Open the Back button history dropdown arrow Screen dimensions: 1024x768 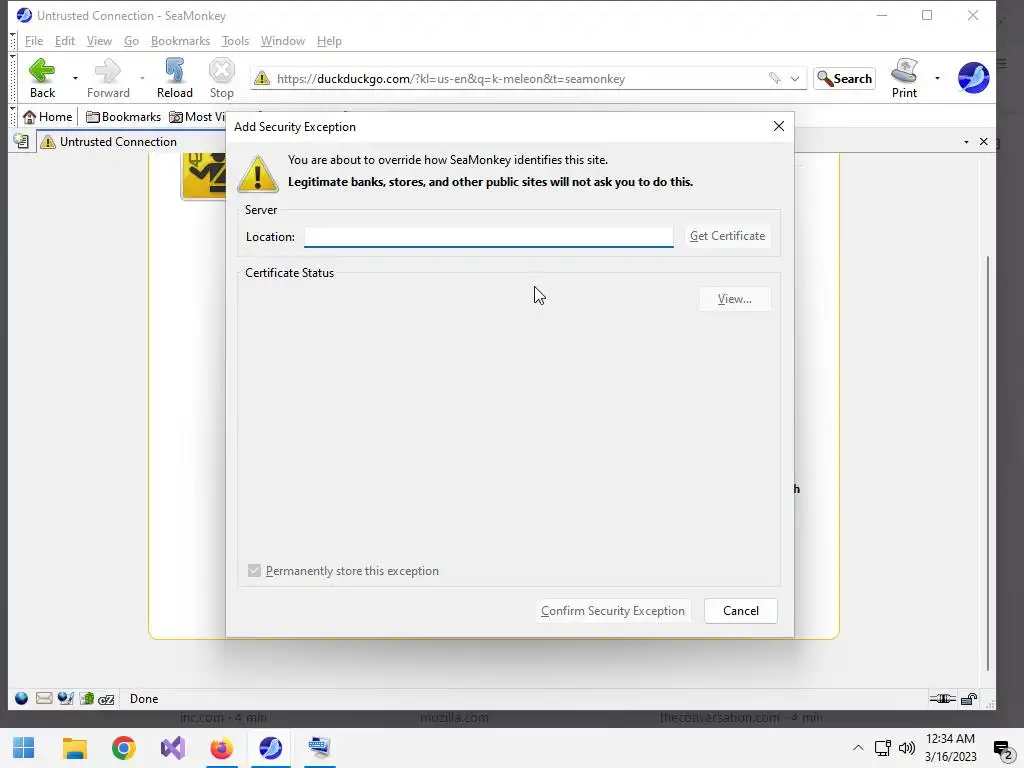pyautogui.click(x=75, y=78)
